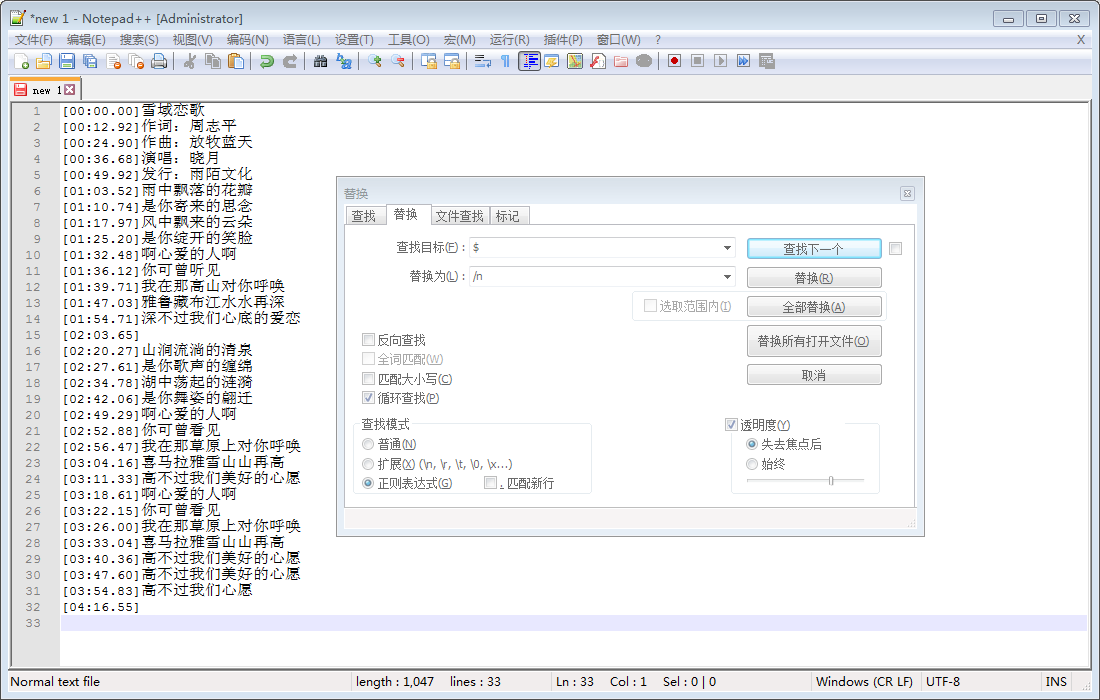Click the Save file toolbar icon
This screenshot has width=1100, height=700.
67,62
